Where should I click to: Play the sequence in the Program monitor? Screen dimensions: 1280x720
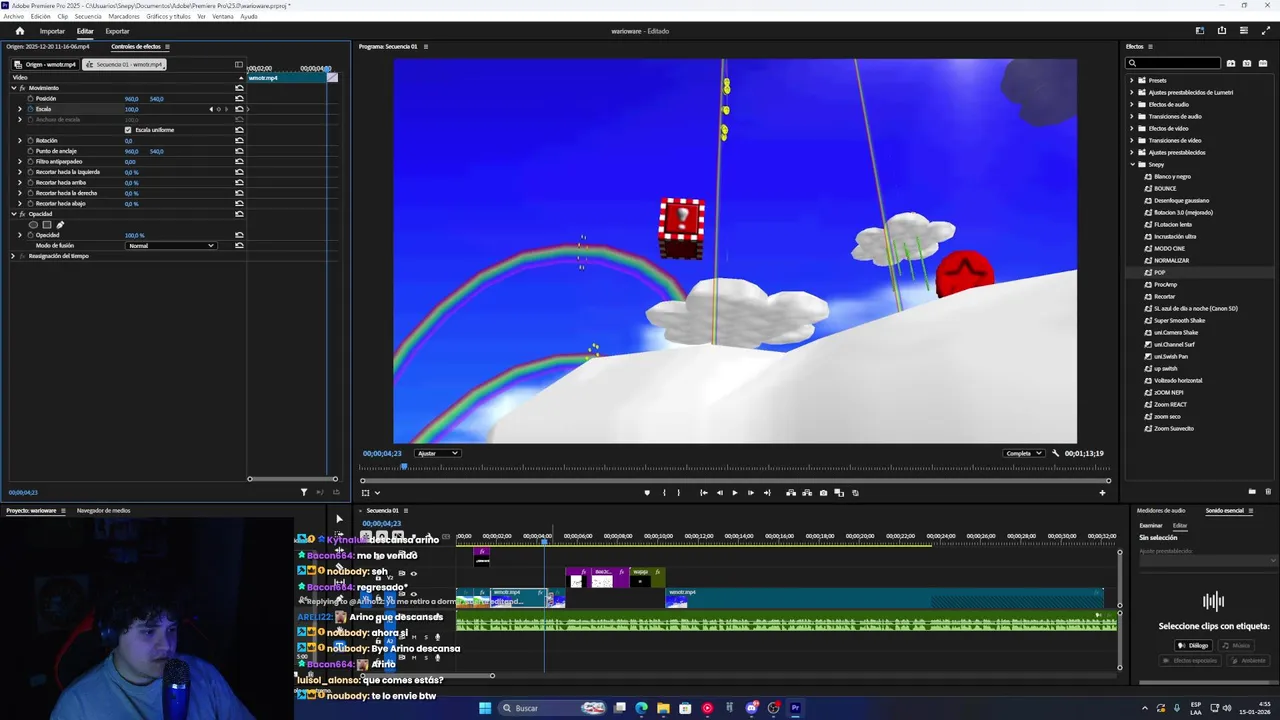[735, 492]
